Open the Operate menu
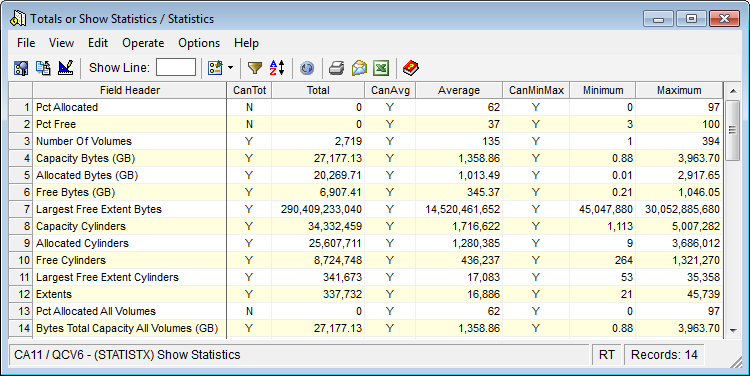Screen dimensions: 750x376 pyautogui.click(x=143, y=43)
